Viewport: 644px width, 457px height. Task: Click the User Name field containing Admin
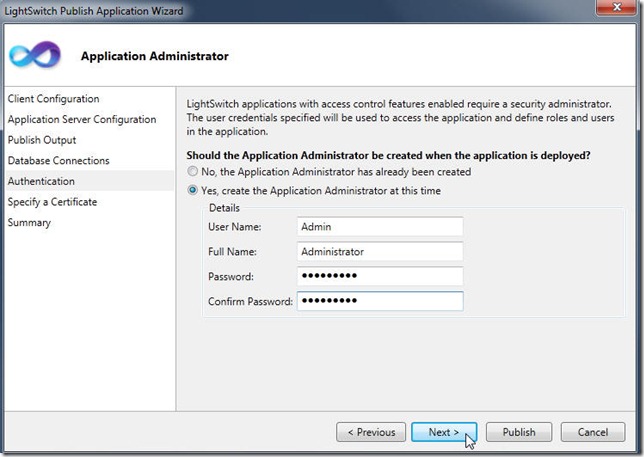(380, 226)
